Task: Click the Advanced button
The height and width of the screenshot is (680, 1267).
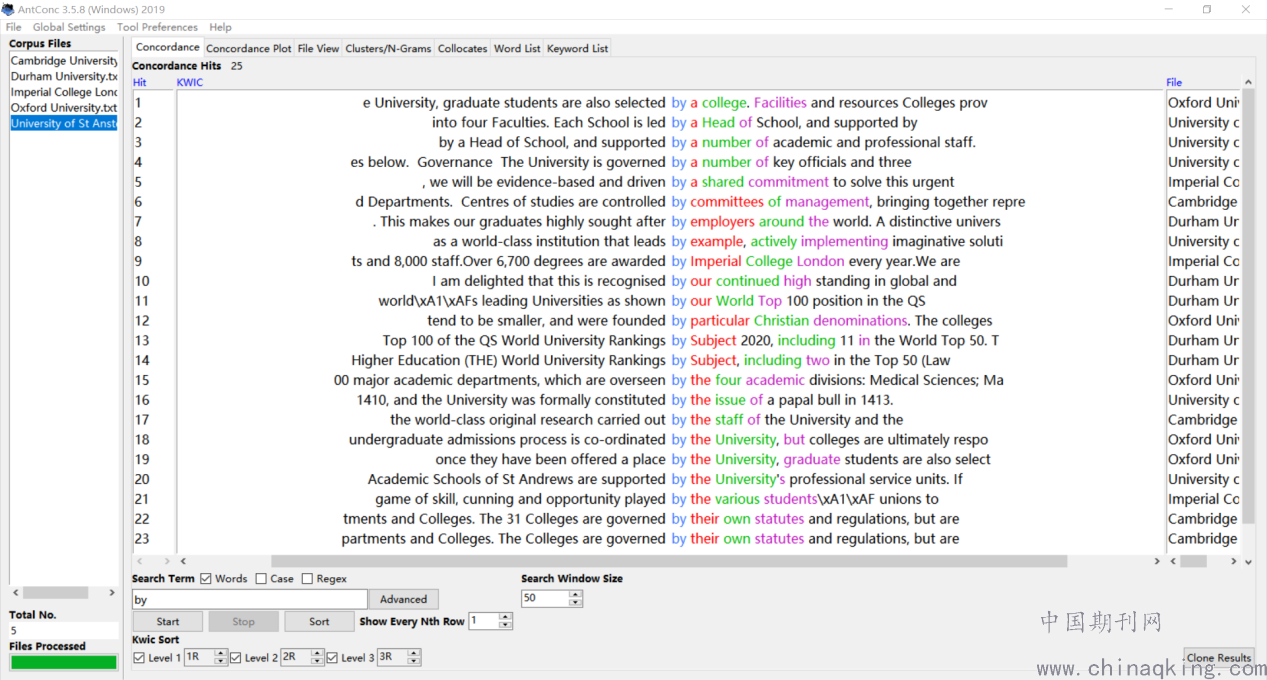Action: tap(404, 599)
